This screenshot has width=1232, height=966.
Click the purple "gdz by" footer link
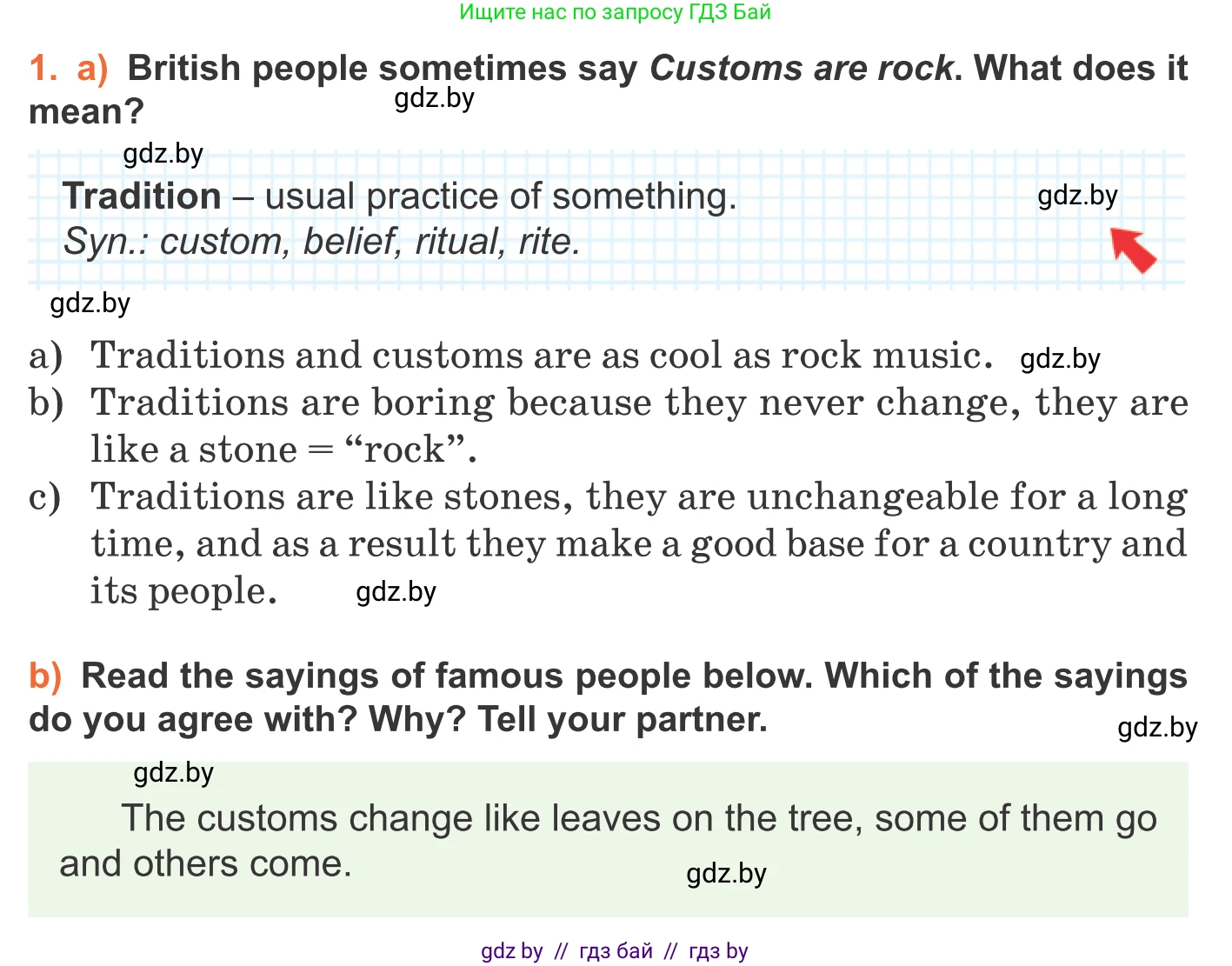[x=512, y=951]
